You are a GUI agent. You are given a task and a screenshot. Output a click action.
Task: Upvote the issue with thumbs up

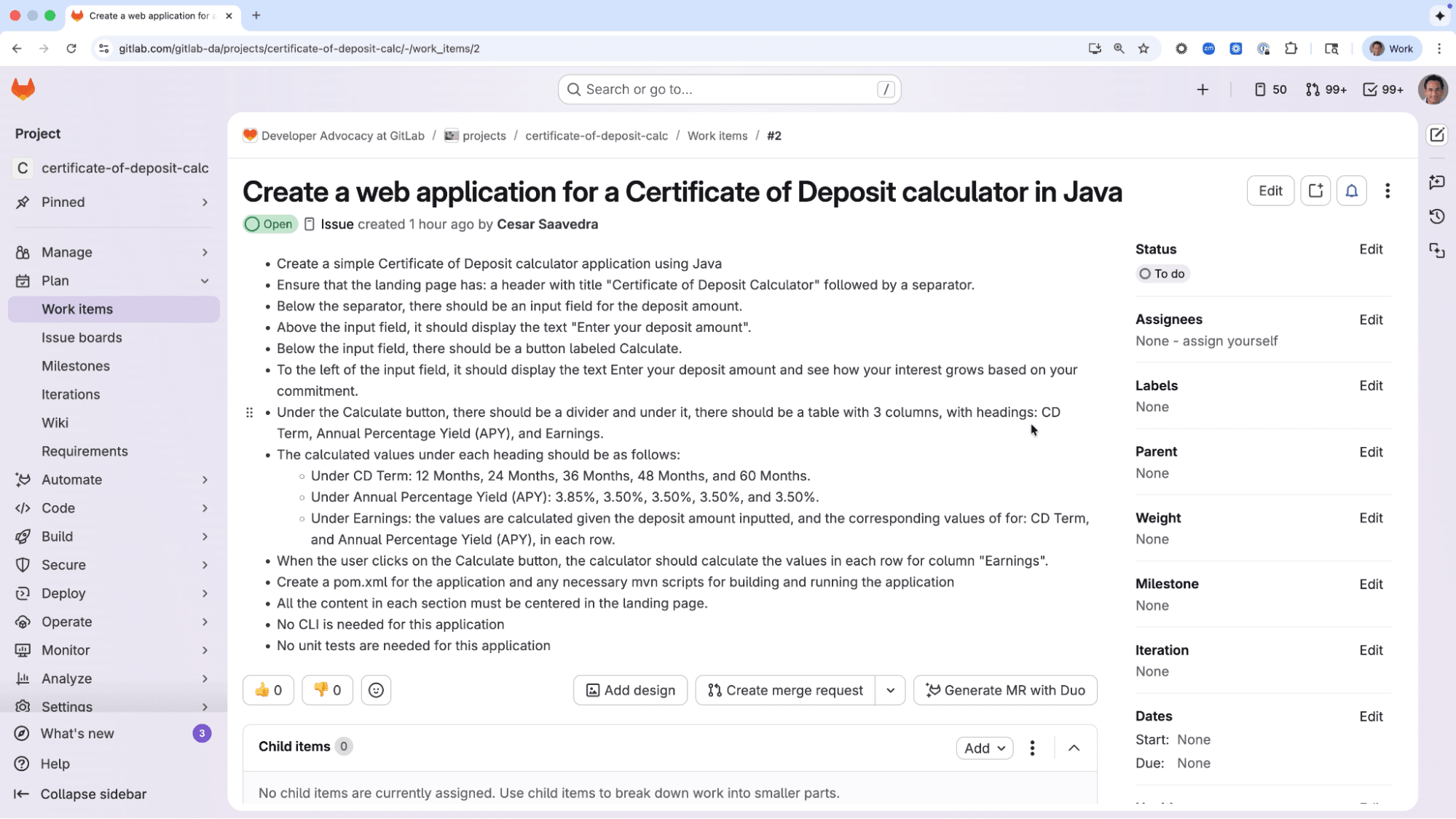pyautogui.click(x=267, y=689)
